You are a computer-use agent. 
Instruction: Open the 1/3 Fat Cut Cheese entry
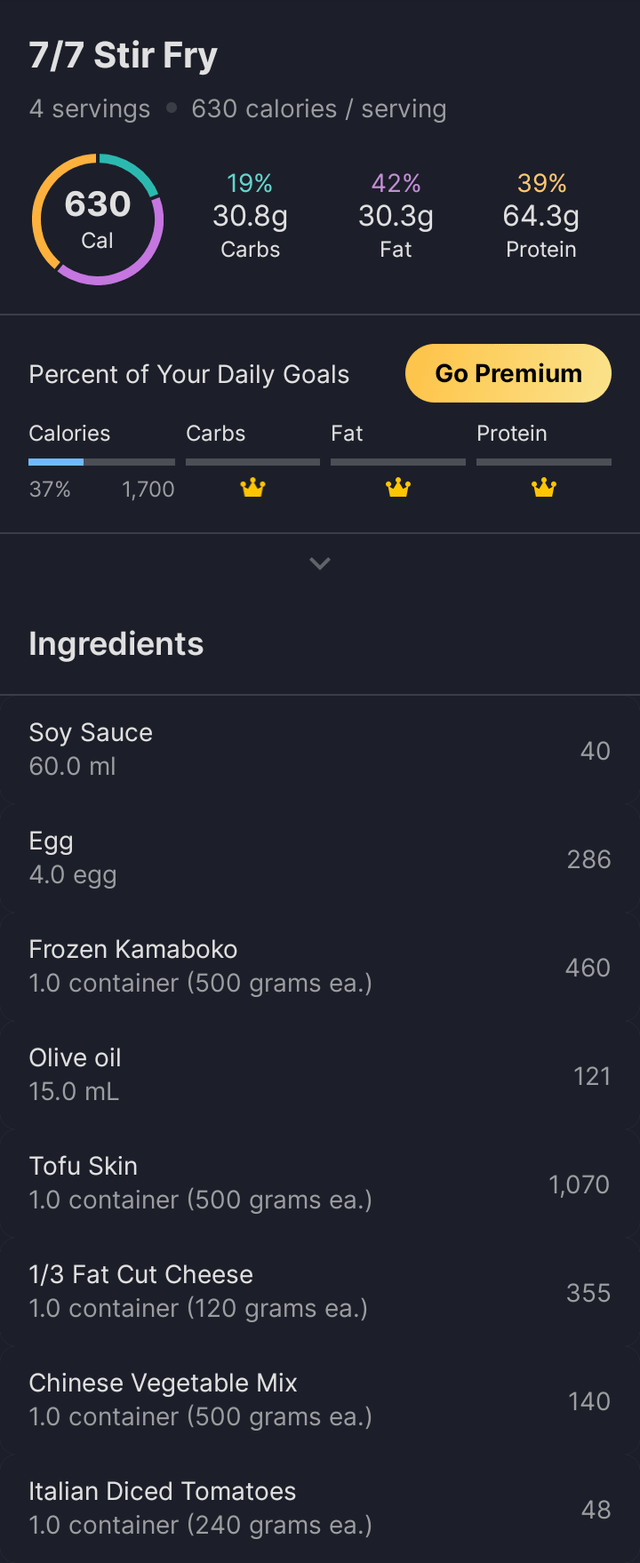pos(320,1292)
